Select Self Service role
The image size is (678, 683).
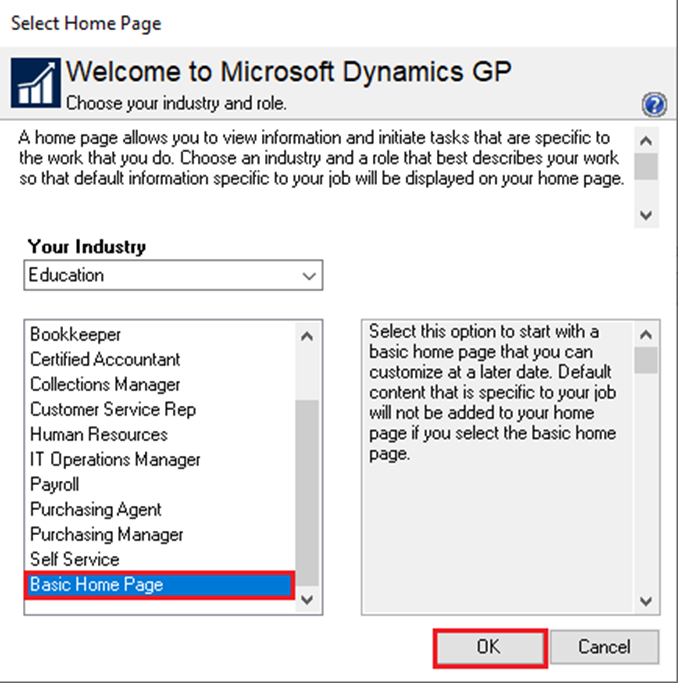[160, 559]
